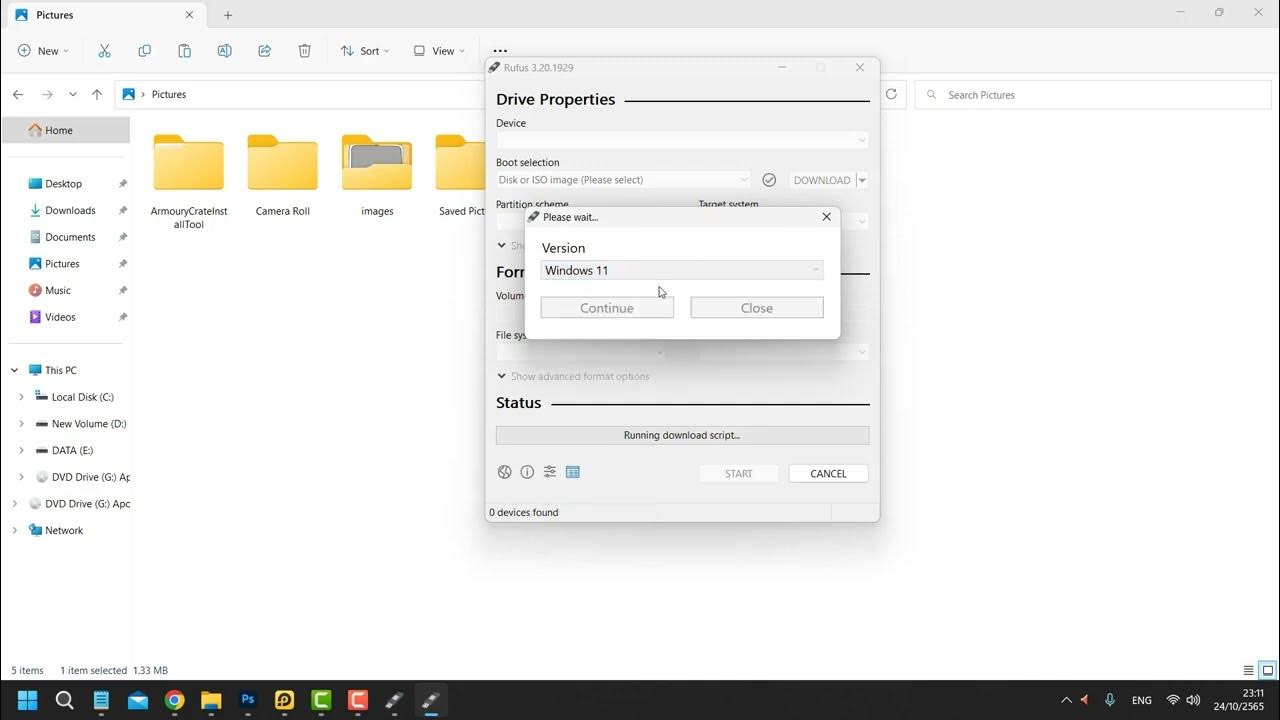This screenshot has width=1280, height=720.
Task: Click the CANCEL button in Rufus
Action: pos(828,474)
